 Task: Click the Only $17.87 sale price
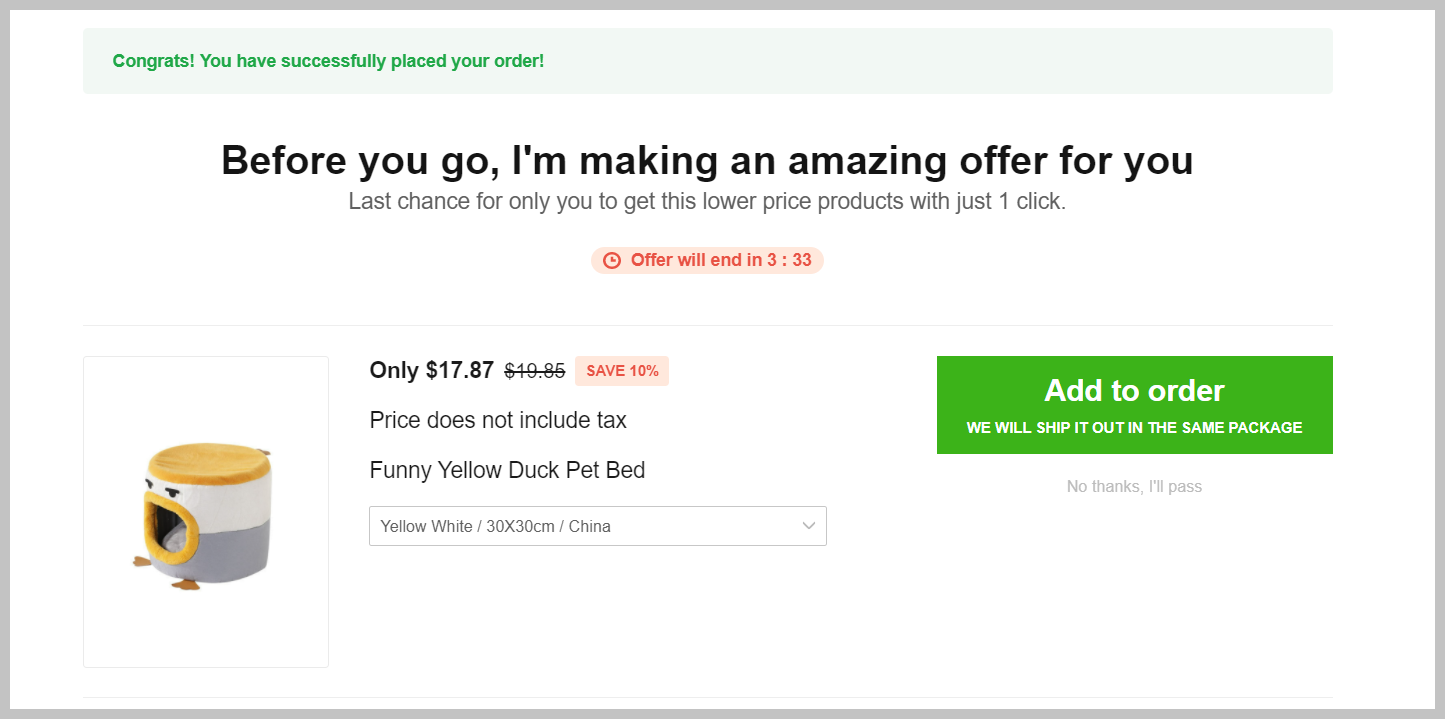(x=431, y=370)
